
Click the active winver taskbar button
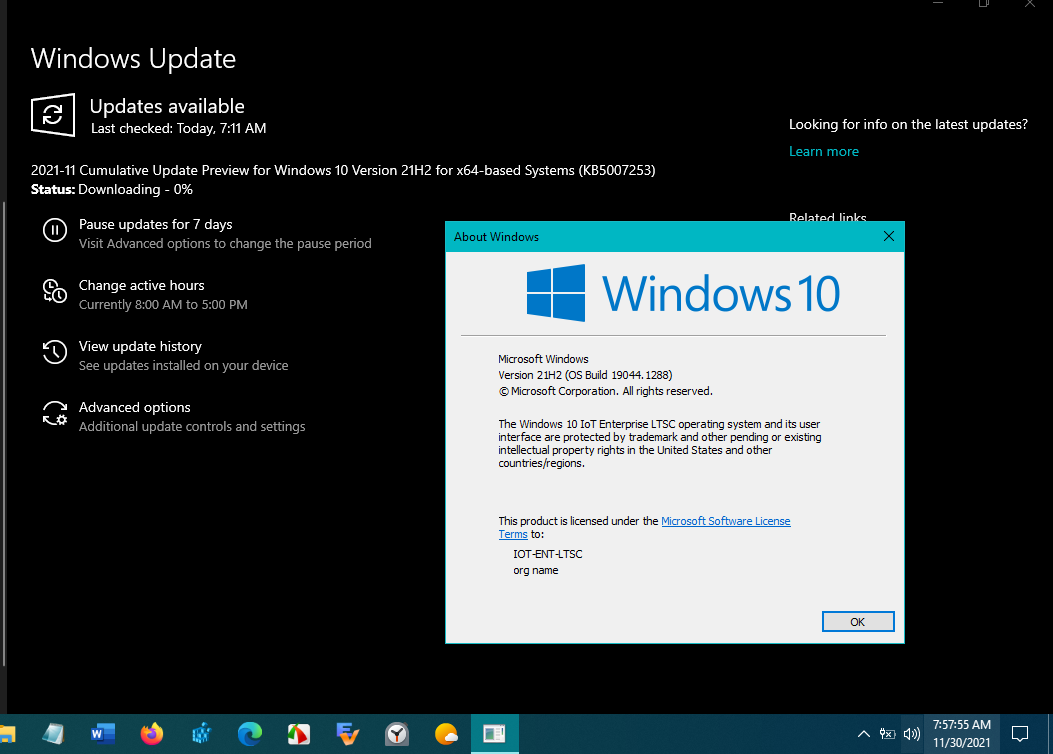[495, 734]
